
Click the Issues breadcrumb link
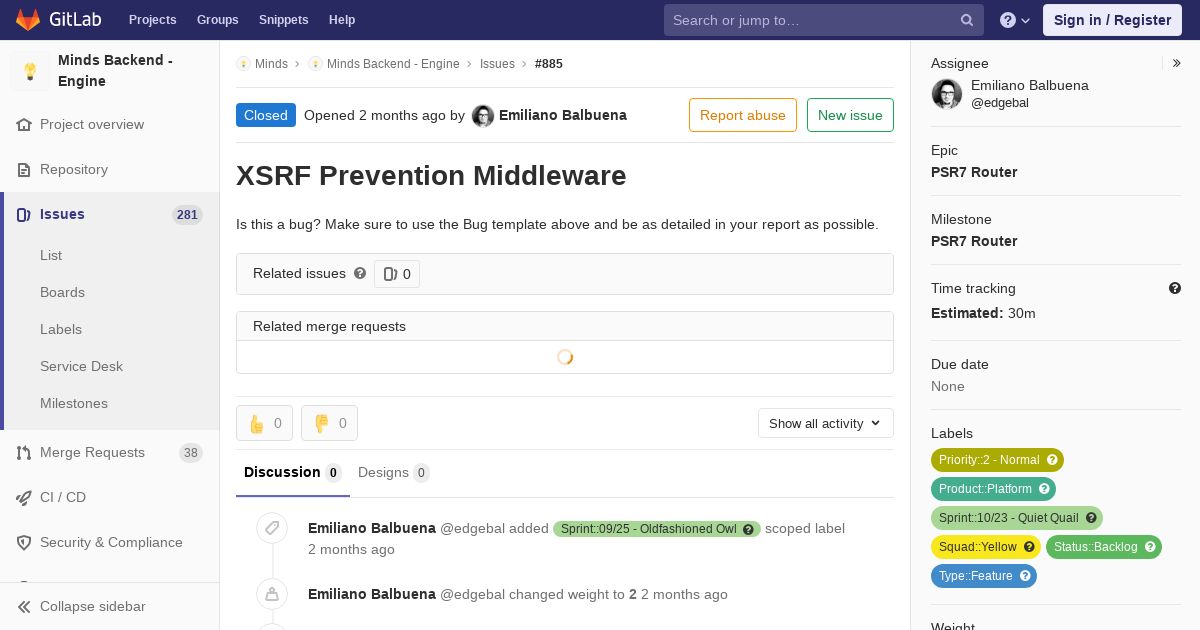tap(497, 64)
